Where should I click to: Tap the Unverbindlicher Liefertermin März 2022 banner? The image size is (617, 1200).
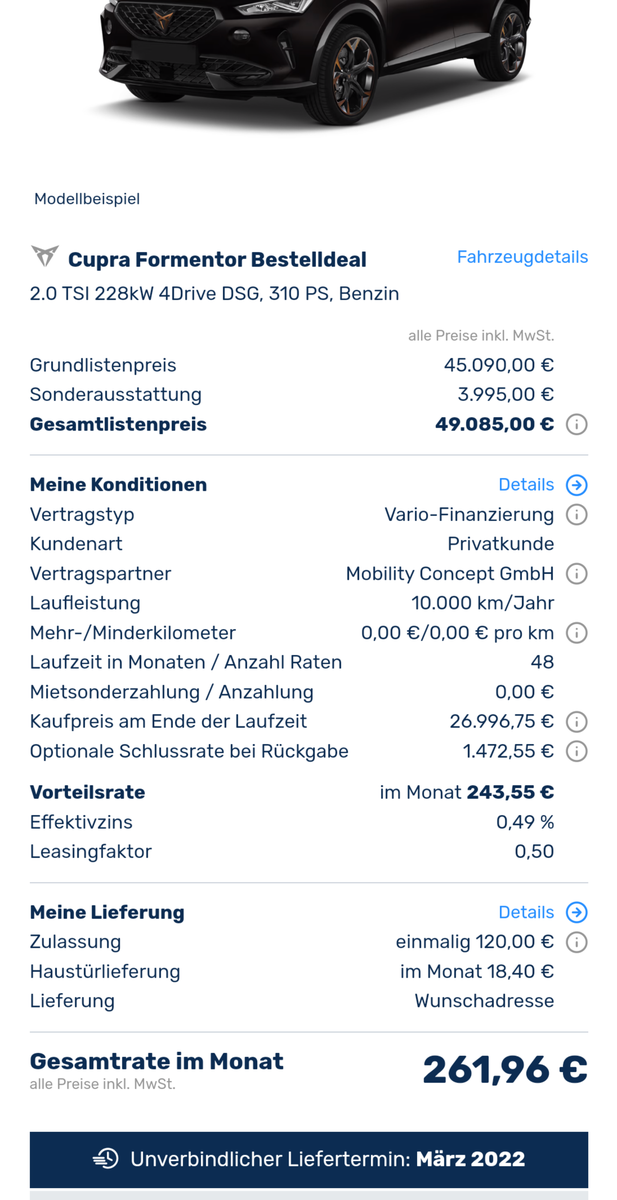(x=309, y=1159)
